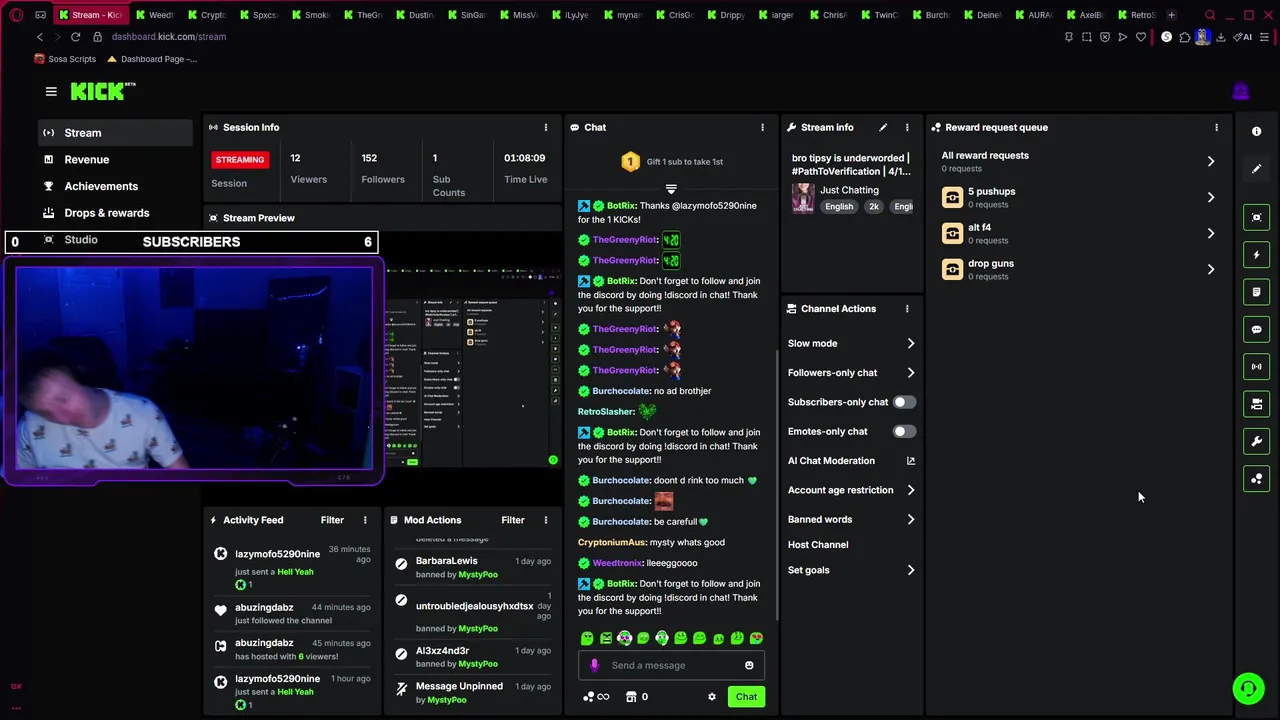Edit stream info with pencil icon

pos(883,127)
